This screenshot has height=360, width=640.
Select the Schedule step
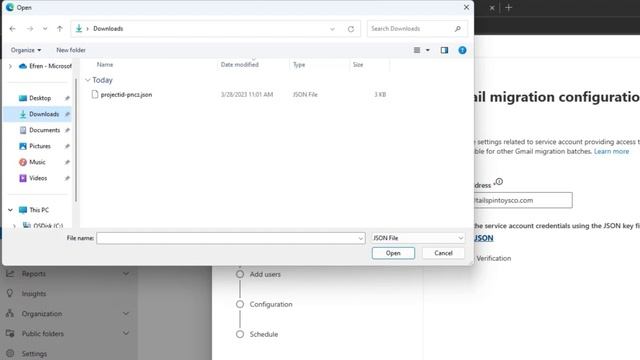tap(264, 334)
